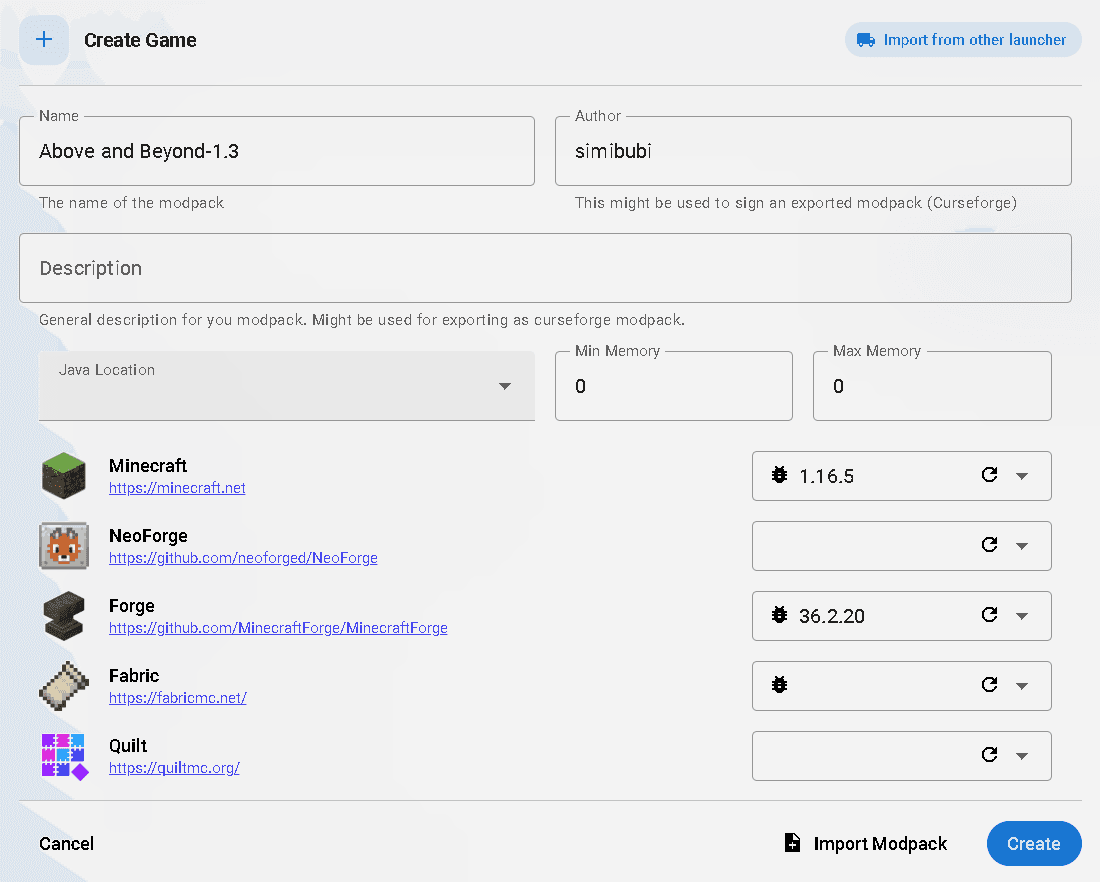1100x882 pixels.
Task: Click the bug icon next to 36.2.20
Action: (779, 615)
